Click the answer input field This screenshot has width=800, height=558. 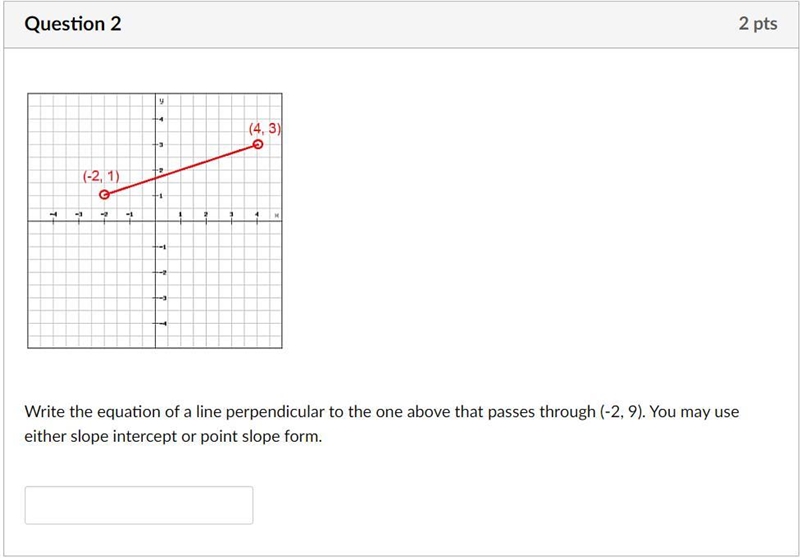[139, 505]
